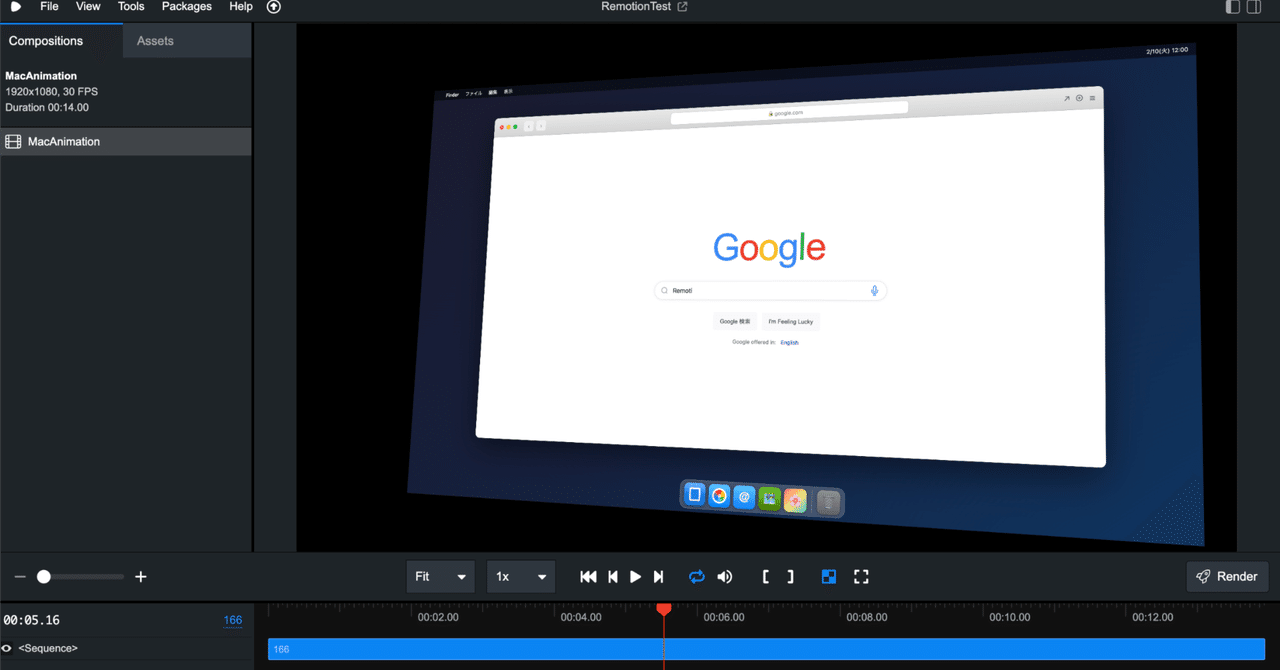The width and height of the screenshot is (1280, 670).
Task: Click the check-for-updates icon beside Help
Action: 273,6
